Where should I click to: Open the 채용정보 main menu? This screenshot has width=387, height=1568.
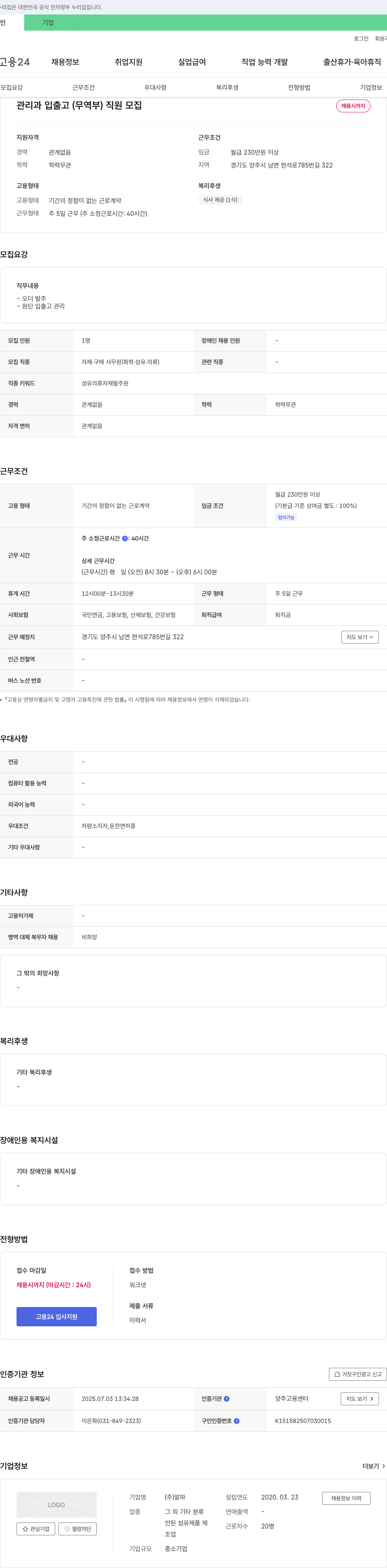[65, 62]
